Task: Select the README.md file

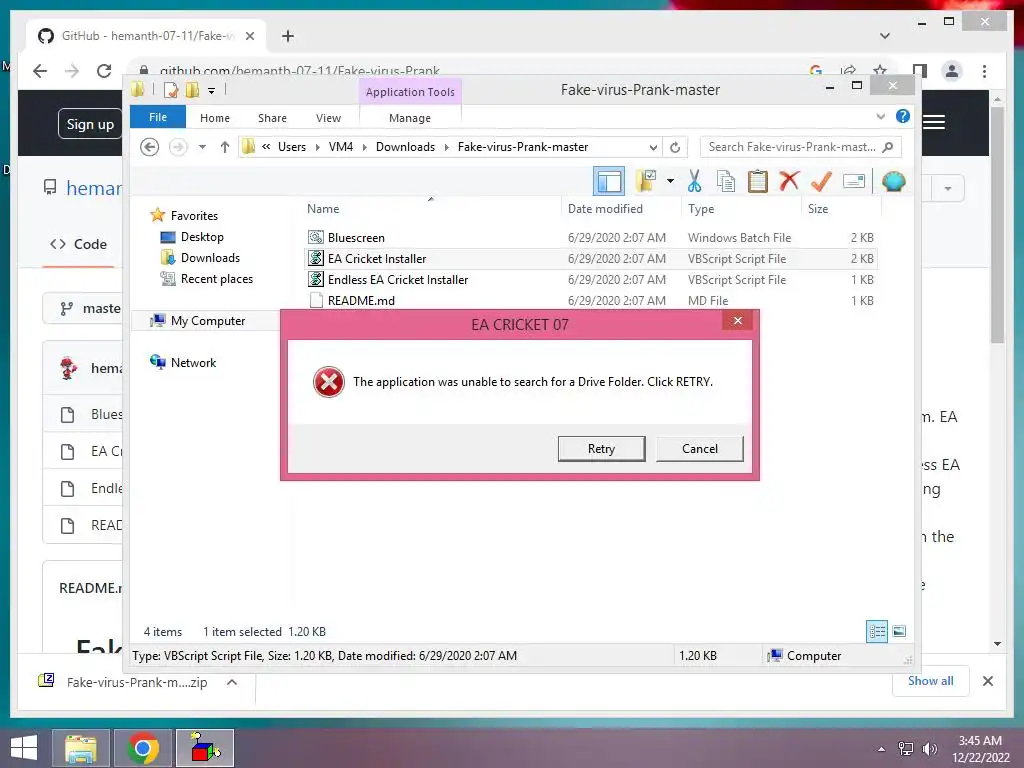Action: pos(361,300)
